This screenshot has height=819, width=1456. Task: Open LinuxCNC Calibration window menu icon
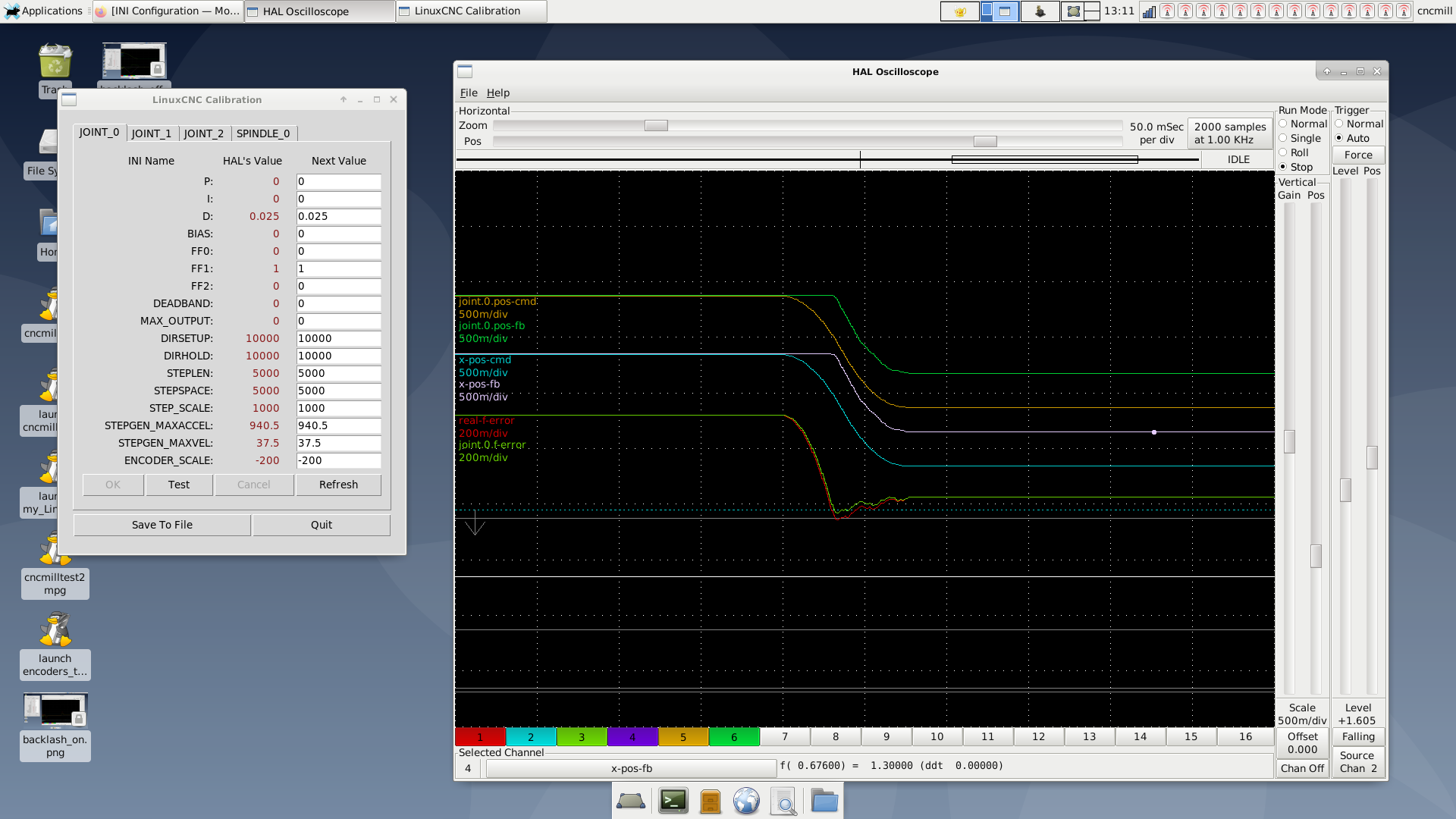[x=69, y=99]
